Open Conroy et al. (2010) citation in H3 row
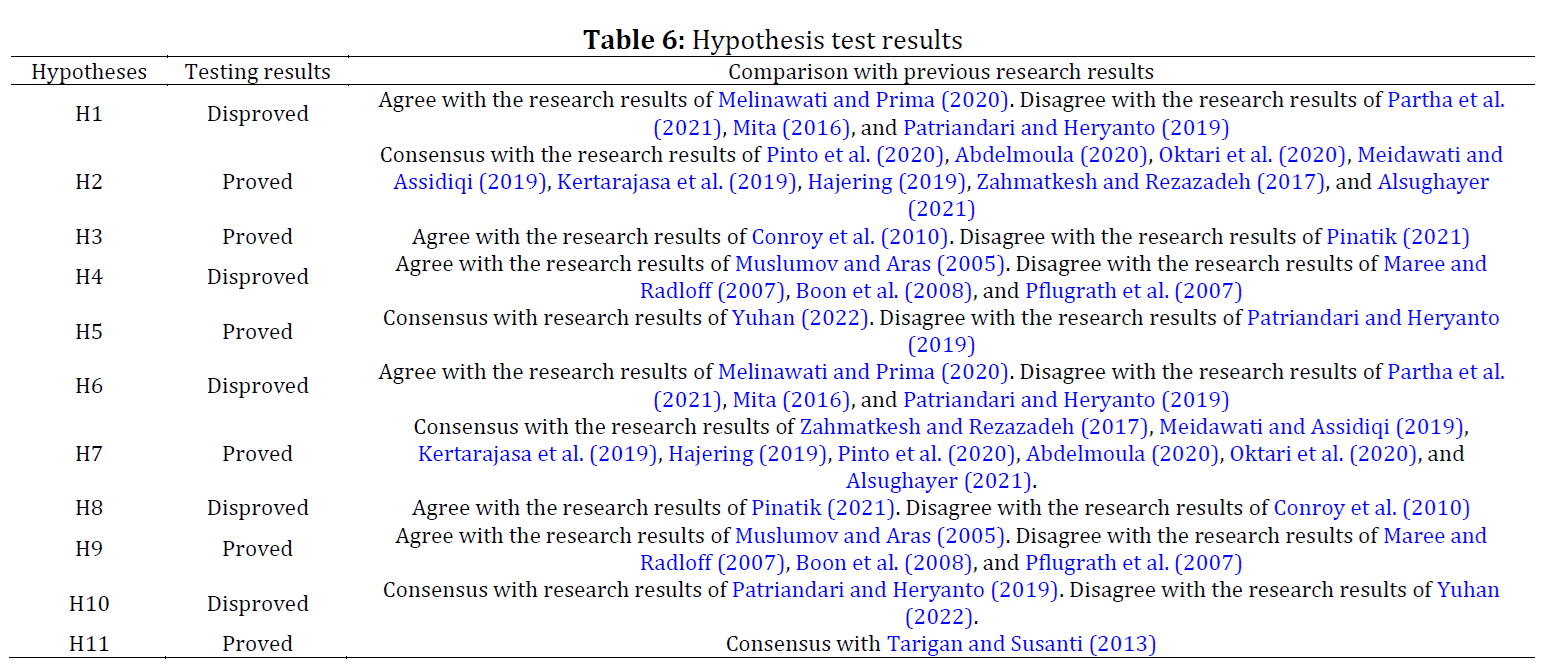Viewport: 1549px width, 667px height. click(x=849, y=237)
